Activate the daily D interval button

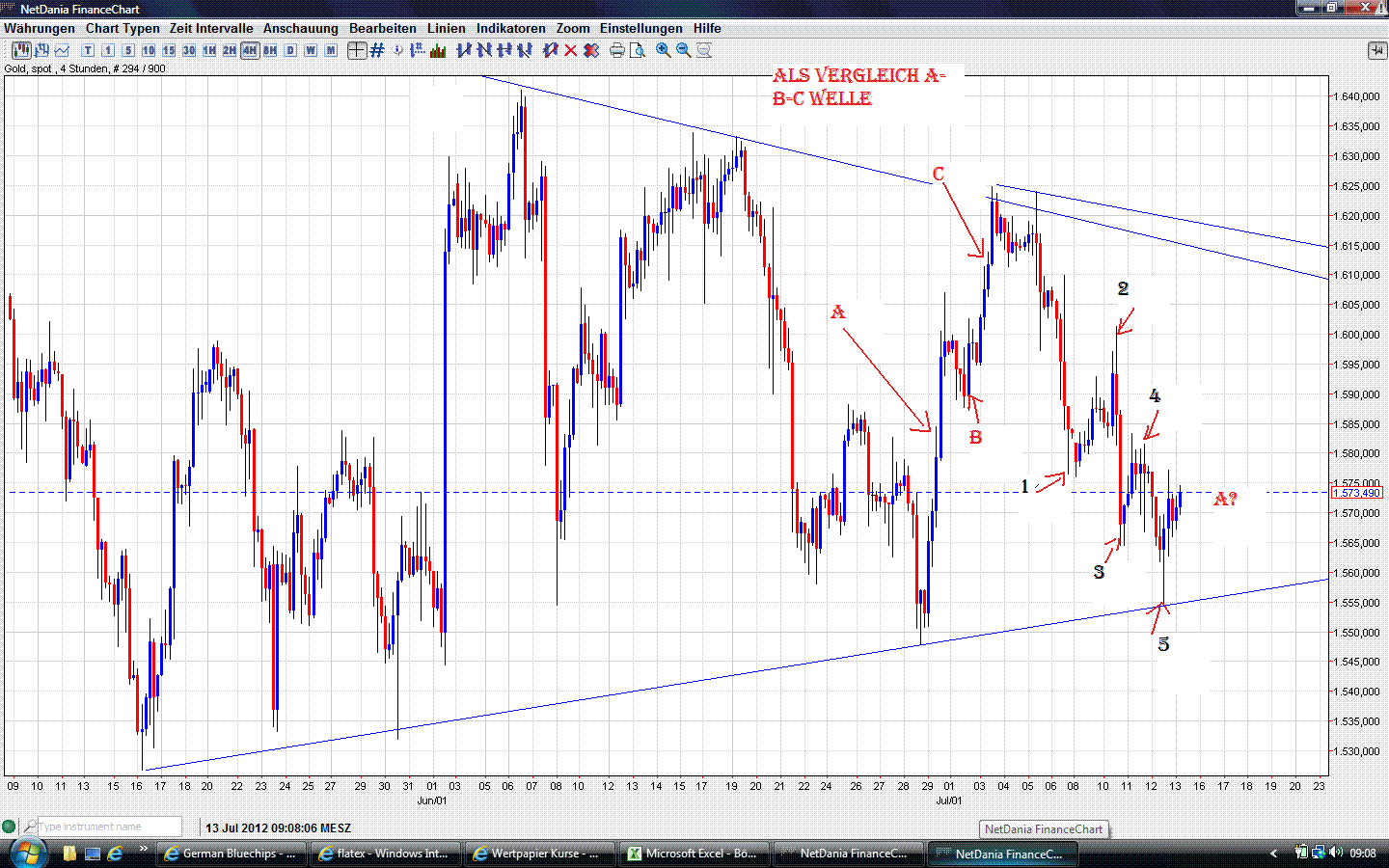point(288,50)
